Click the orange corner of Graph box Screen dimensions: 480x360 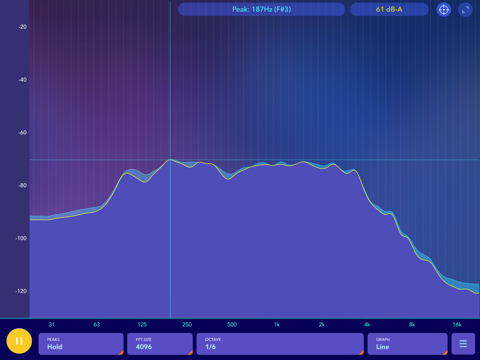point(445,352)
